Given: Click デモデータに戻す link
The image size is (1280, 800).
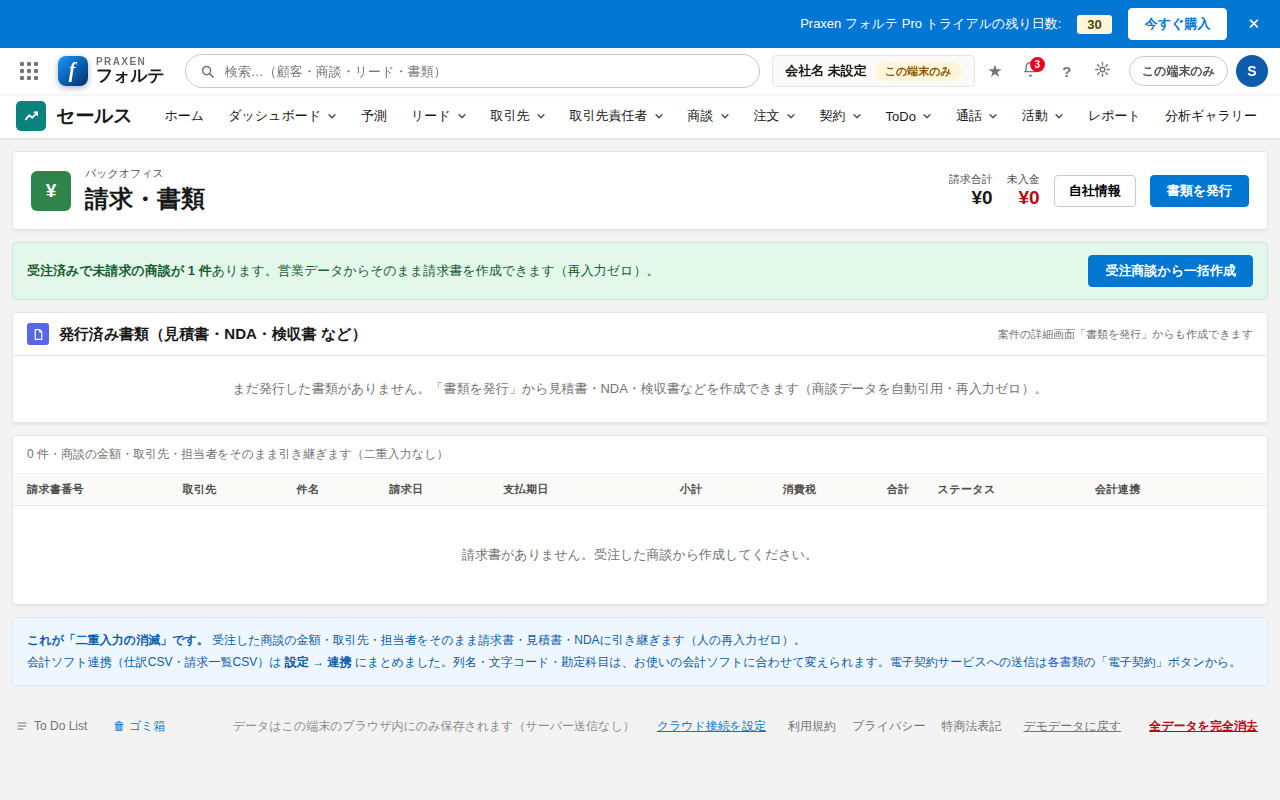Looking at the screenshot, I should (x=1072, y=726).
